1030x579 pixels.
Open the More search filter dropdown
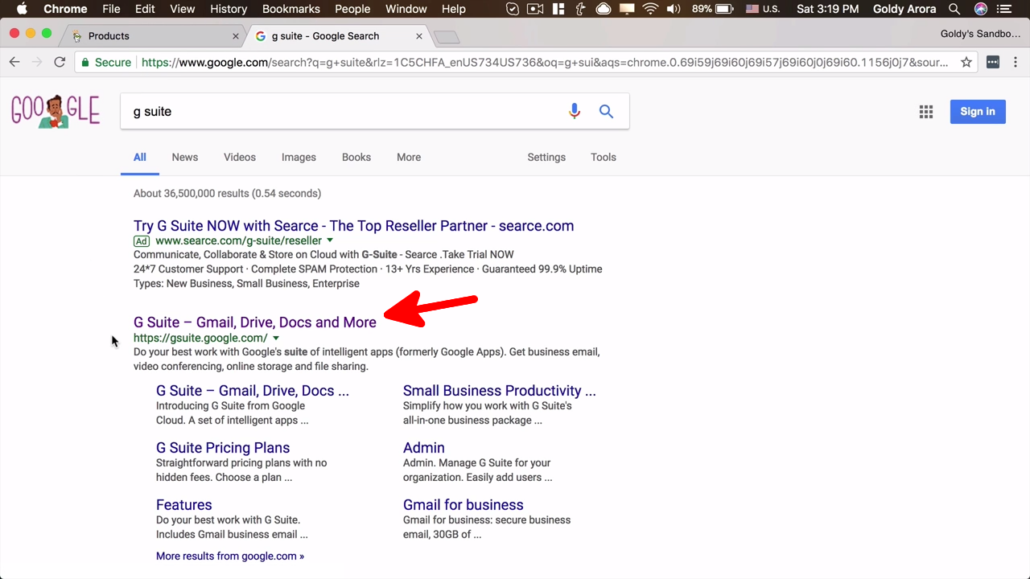[409, 157]
